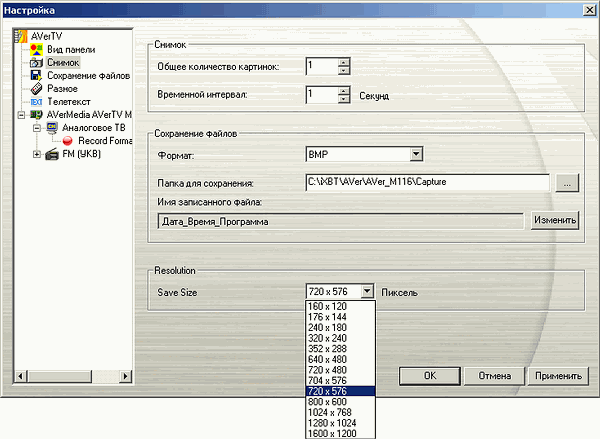
Task: Click in the save folder path field
Action: [x=427, y=183]
